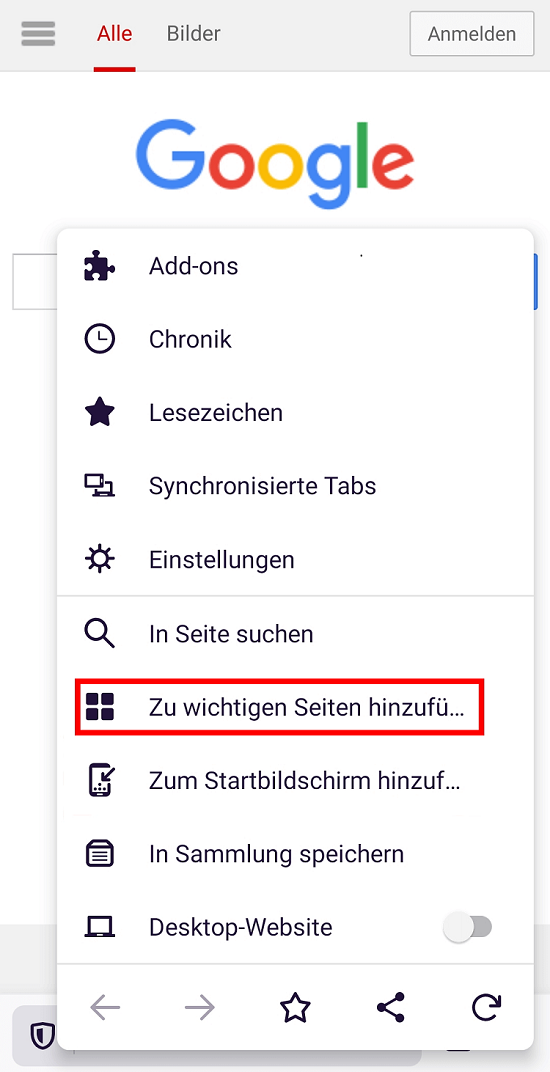The width and height of the screenshot is (550, 1072).
Task: Click the Anmelden button
Action: point(471,34)
